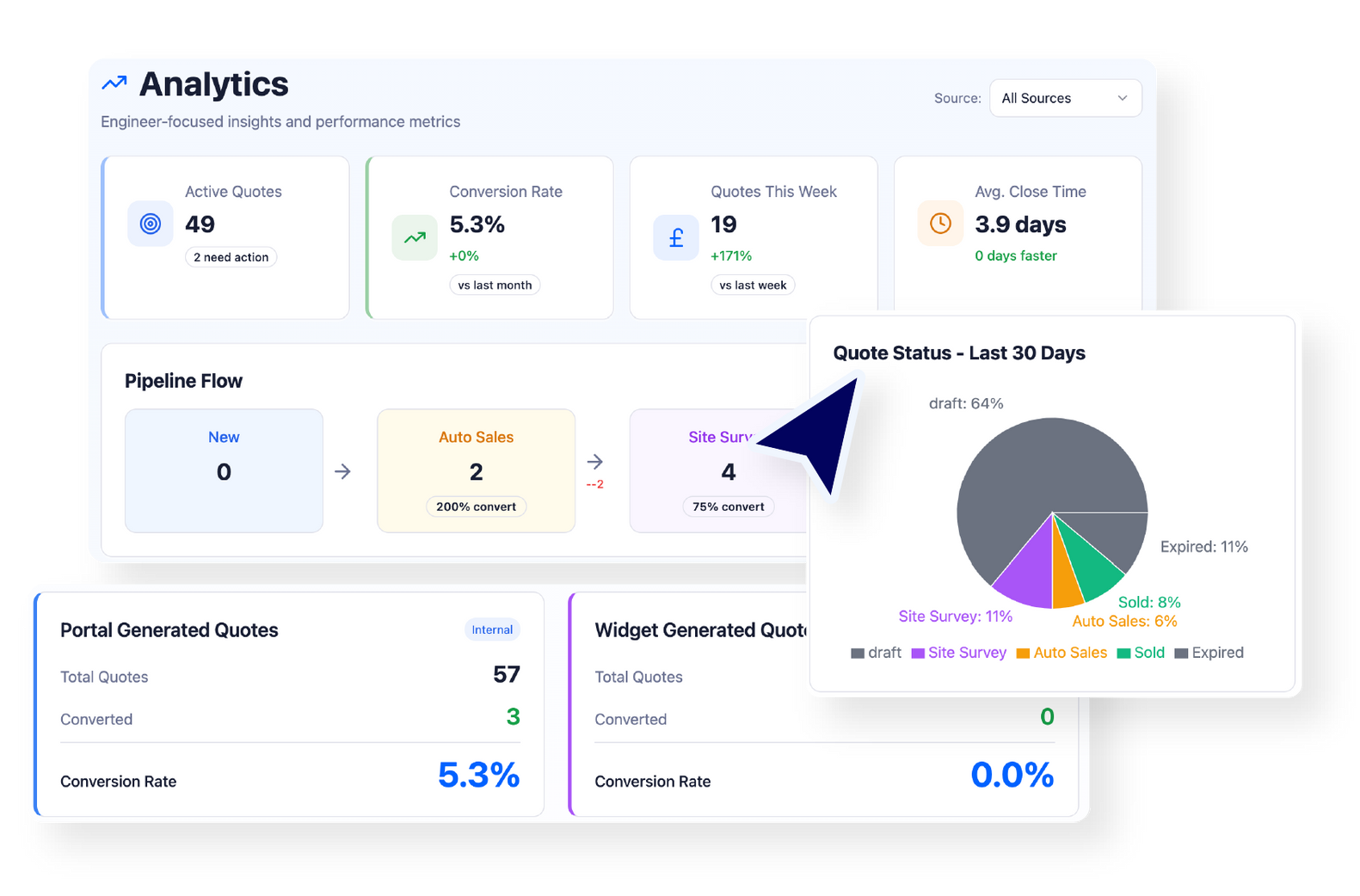Click the '75% convert' badge in Site Survey

click(x=728, y=506)
